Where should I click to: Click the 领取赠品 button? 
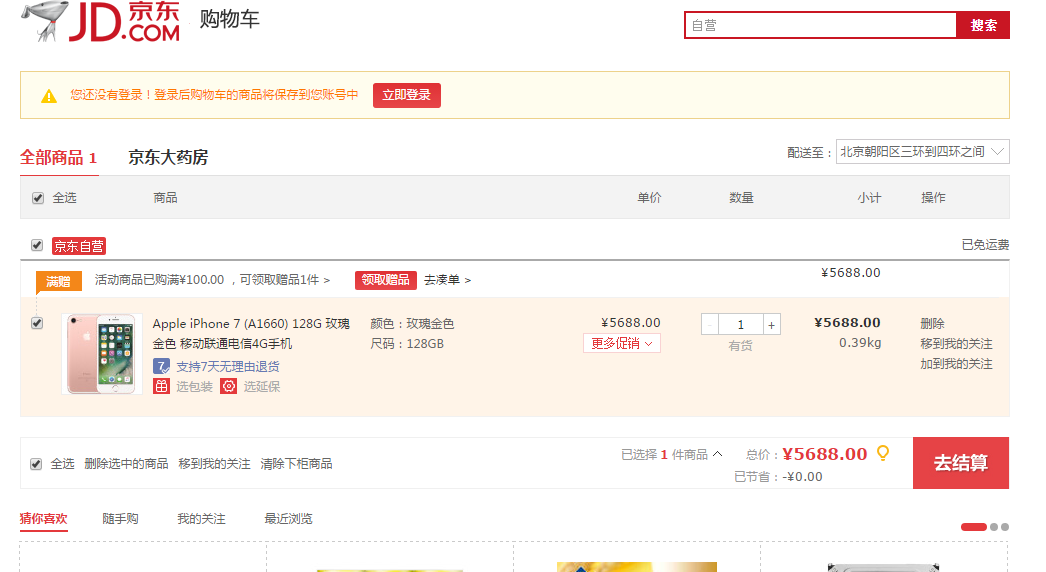(386, 280)
